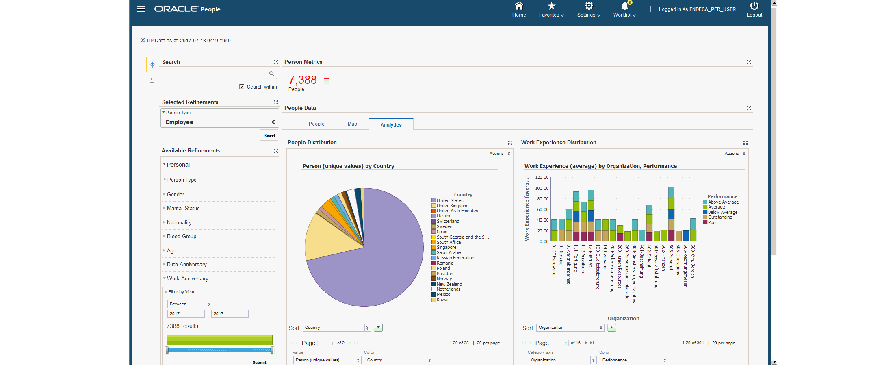887x365 pixels.
Task: Collapse the Available Refinements panel
Action: [275, 151]
